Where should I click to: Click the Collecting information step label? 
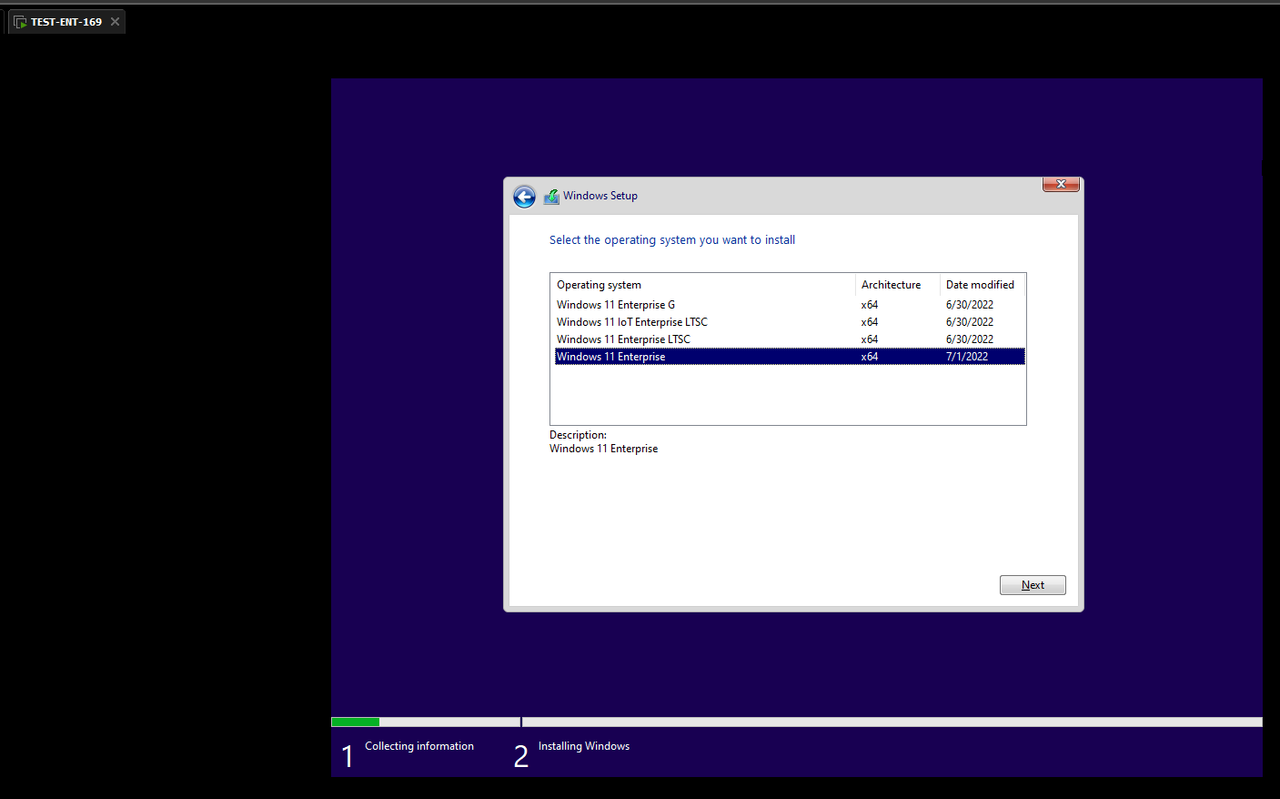419,746
